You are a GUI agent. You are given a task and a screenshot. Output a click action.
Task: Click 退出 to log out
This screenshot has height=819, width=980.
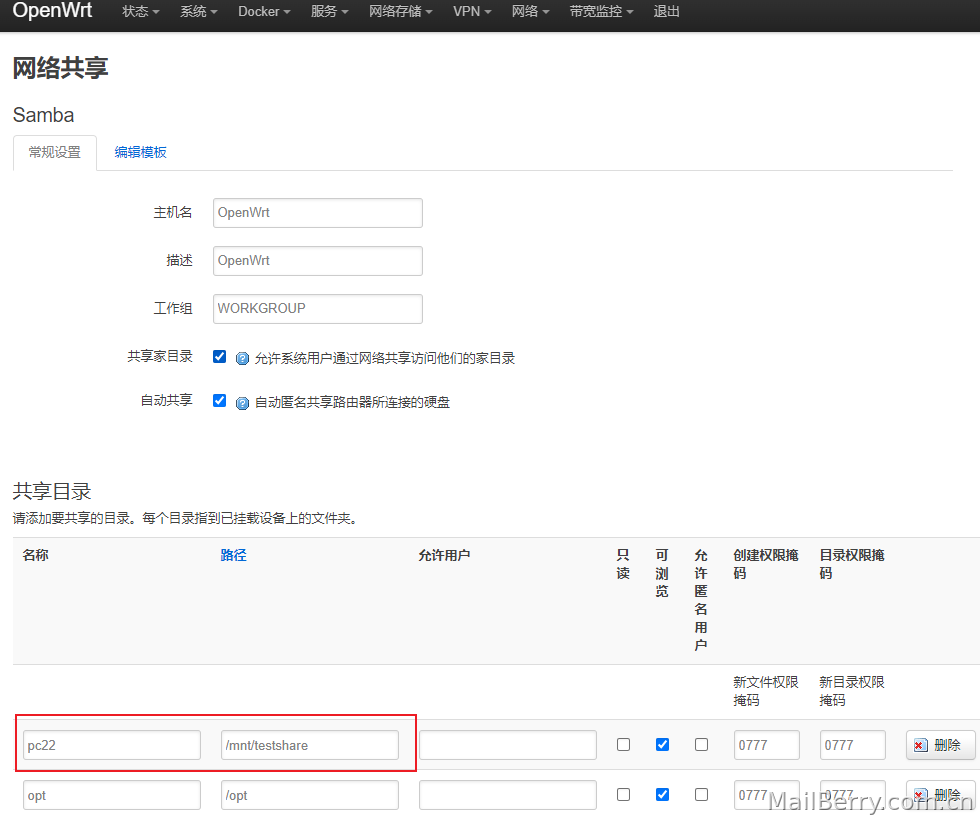pyautogui.click(x=666, y=12)
